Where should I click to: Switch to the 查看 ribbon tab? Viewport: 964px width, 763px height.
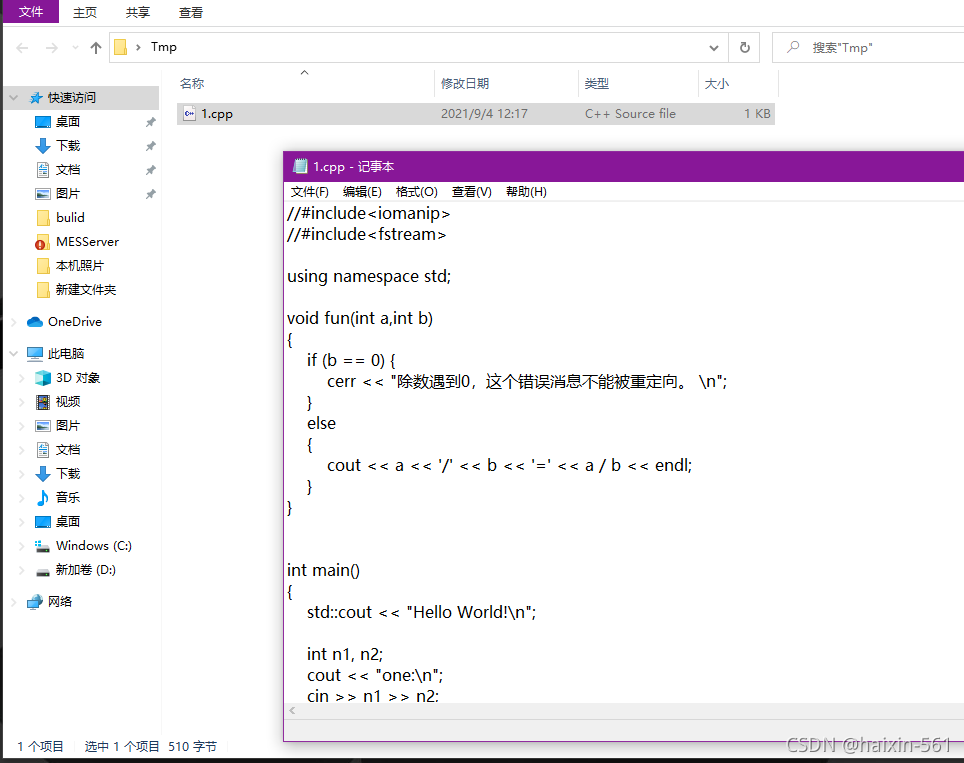pyautogui.click(x=190, y=12)
